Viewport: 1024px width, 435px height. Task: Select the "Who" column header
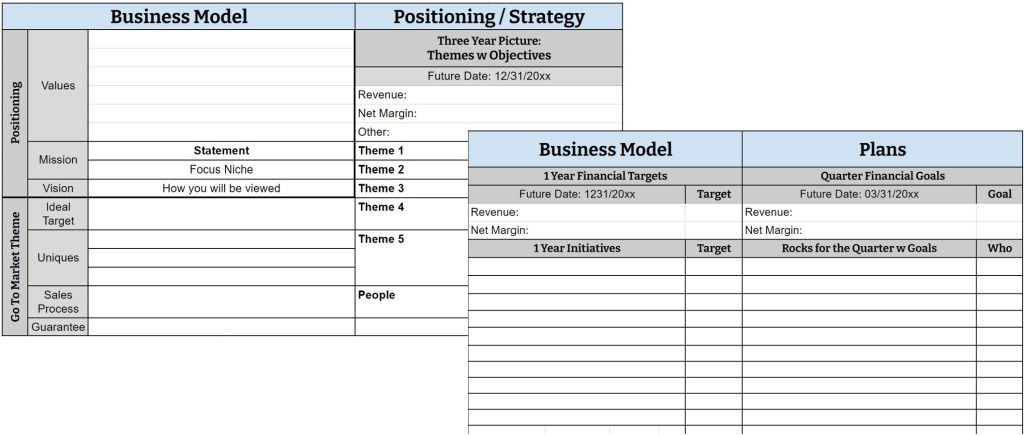(999, 248)
